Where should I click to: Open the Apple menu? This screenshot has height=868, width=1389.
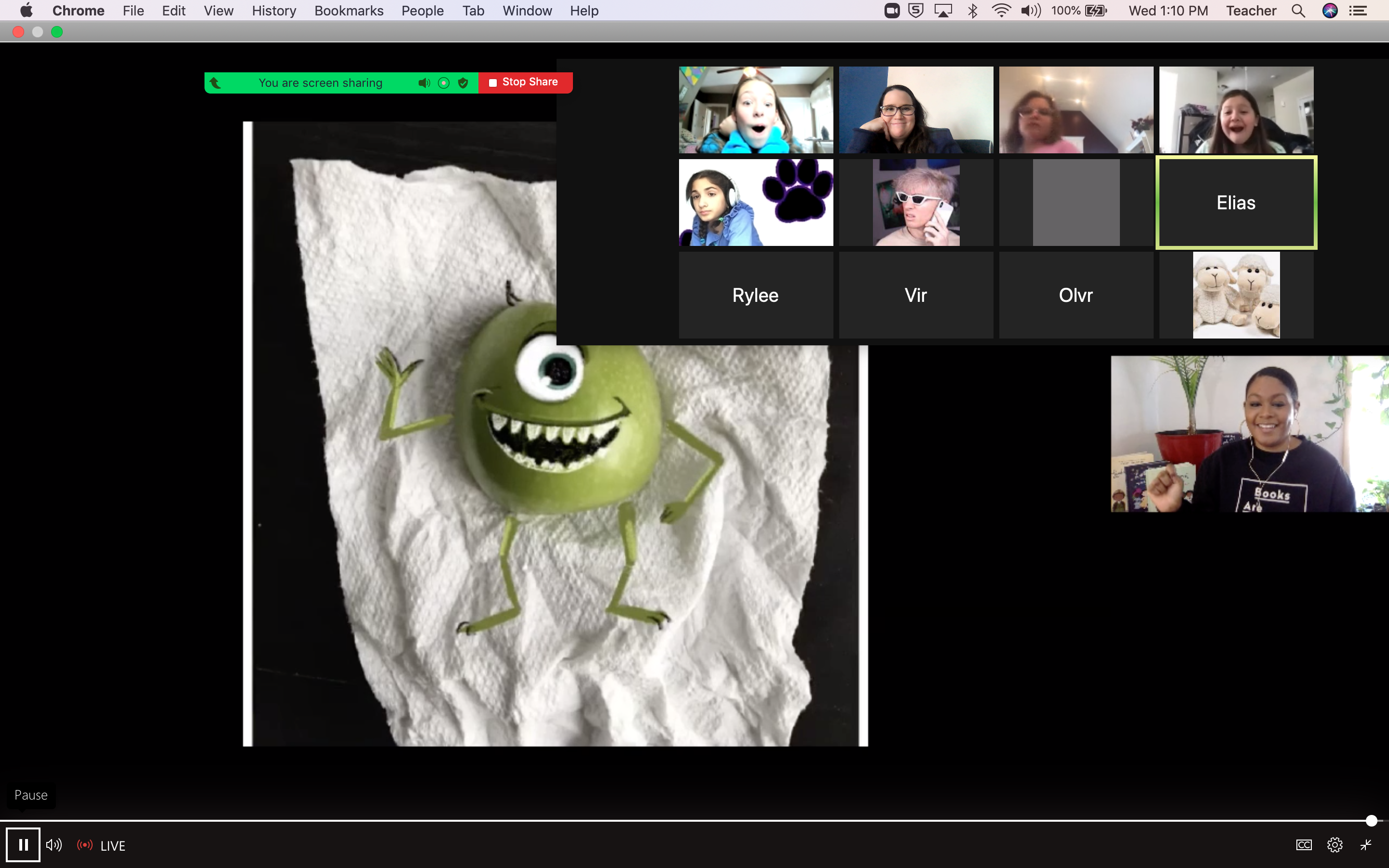(27, 10)
